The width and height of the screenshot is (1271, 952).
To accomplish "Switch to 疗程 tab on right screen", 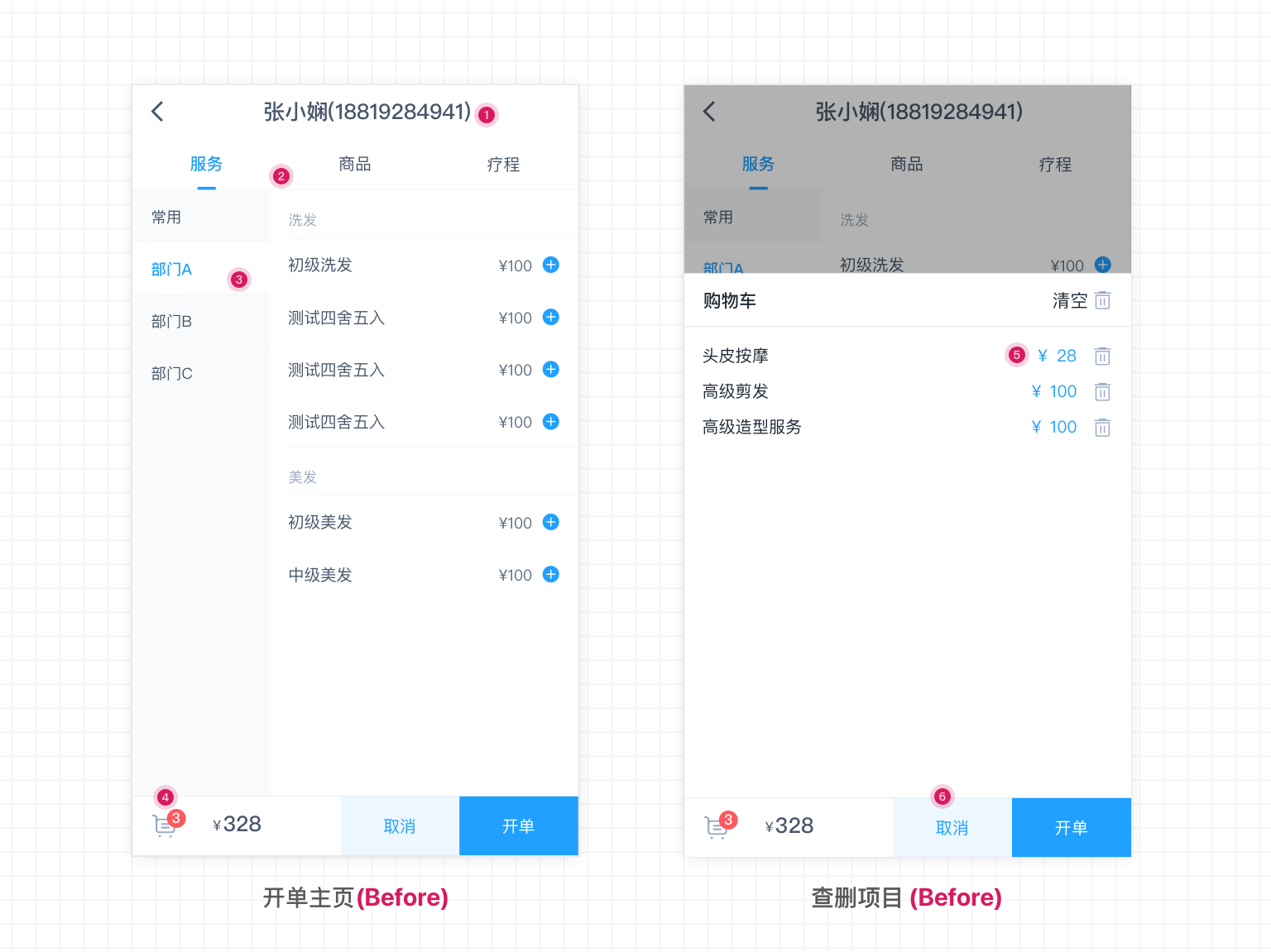I will coord(1055,164).
